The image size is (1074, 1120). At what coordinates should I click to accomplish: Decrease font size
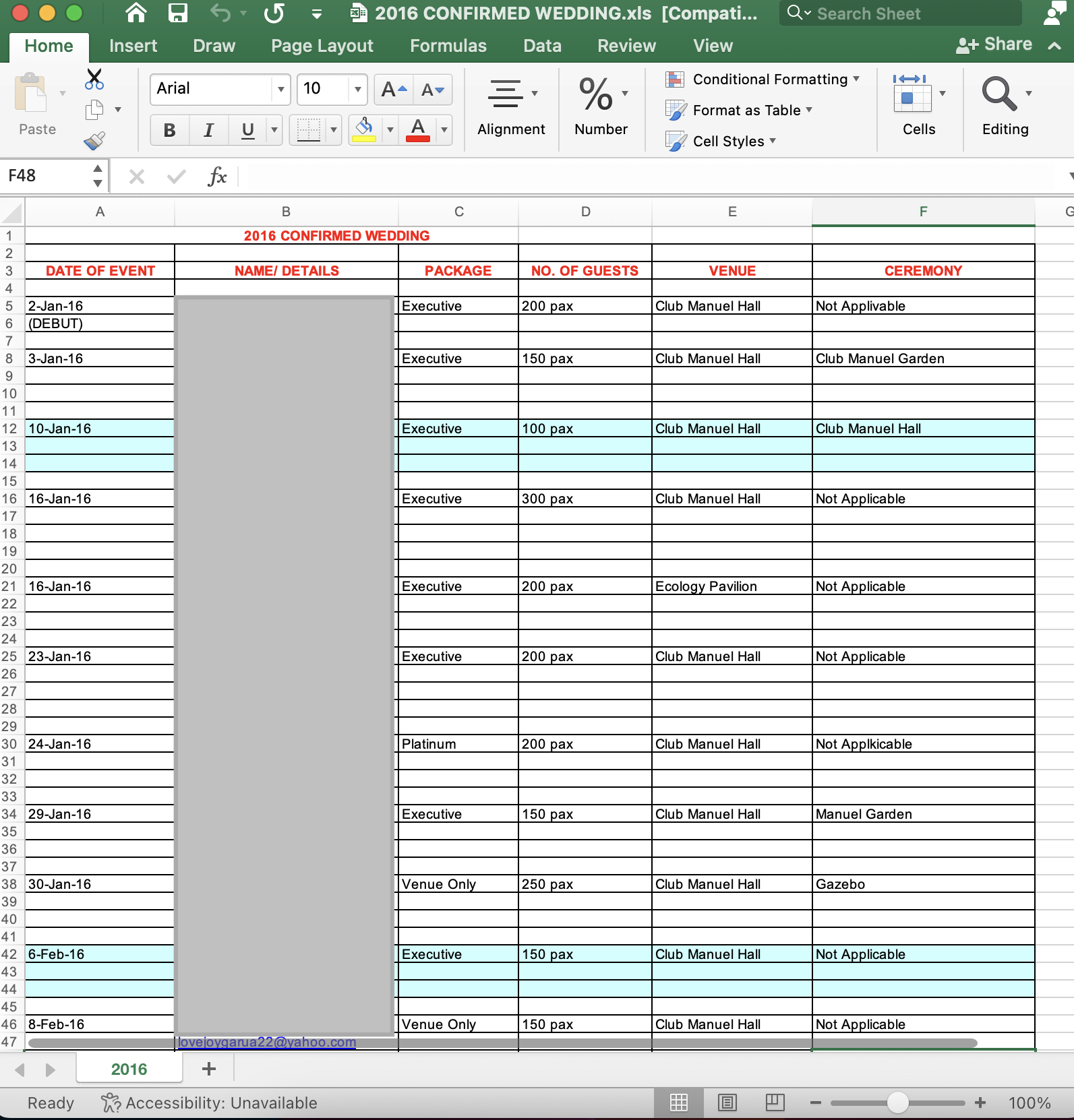432,90
